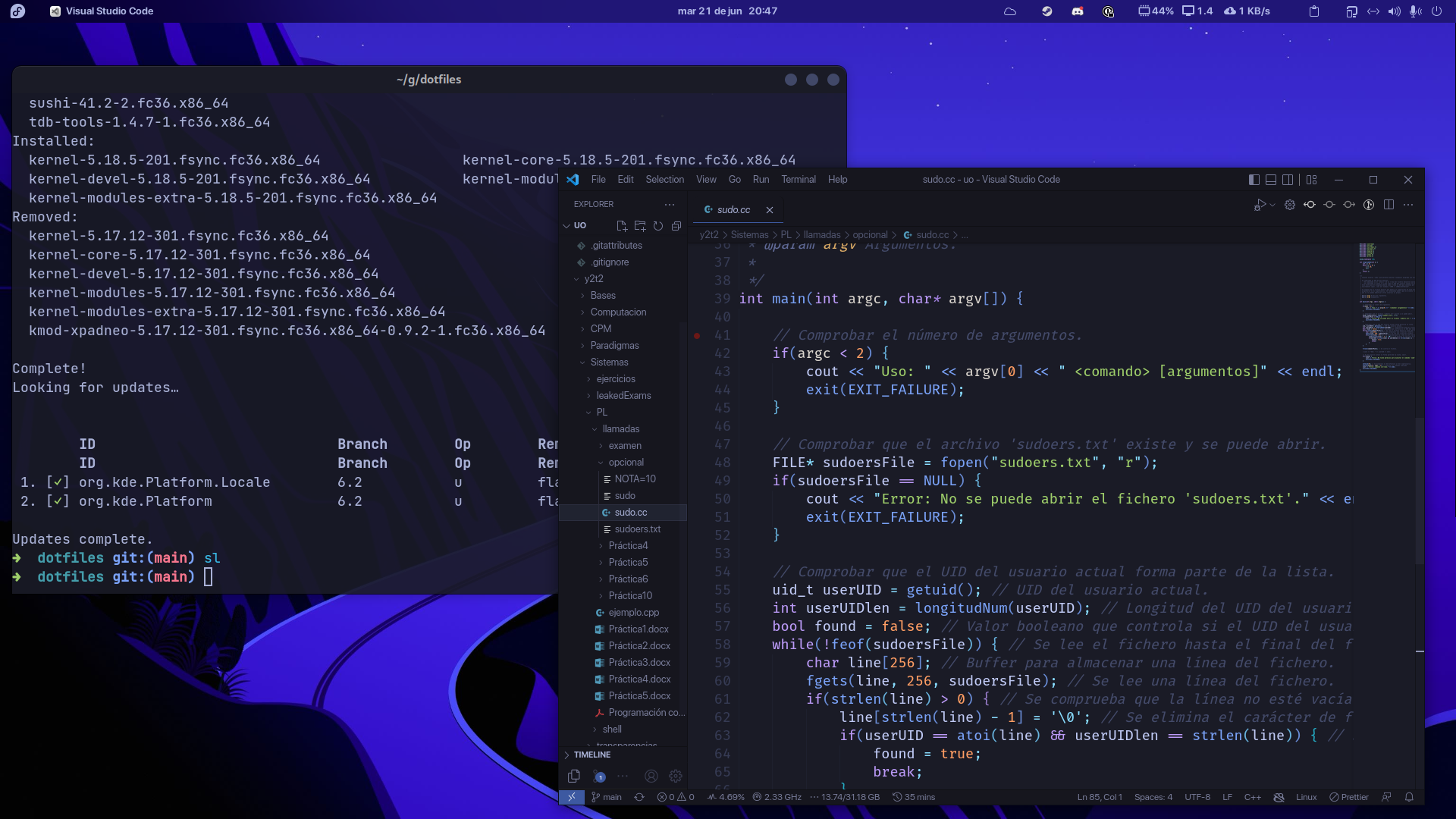Open editor More Actions ellipsis
1456x819 pixels.
coord(1408,205)
